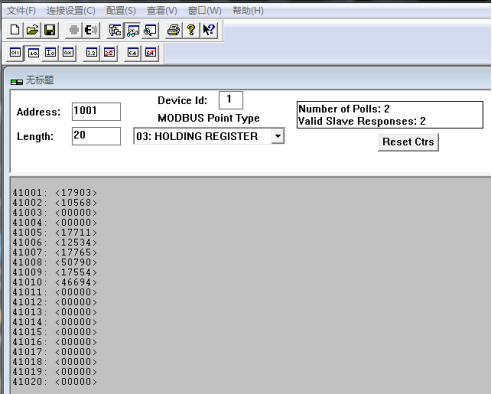Viewport: 492px width, 394px height.
Task: Toggle the show data view icon with glasses
Action: [x=133, y=30]
